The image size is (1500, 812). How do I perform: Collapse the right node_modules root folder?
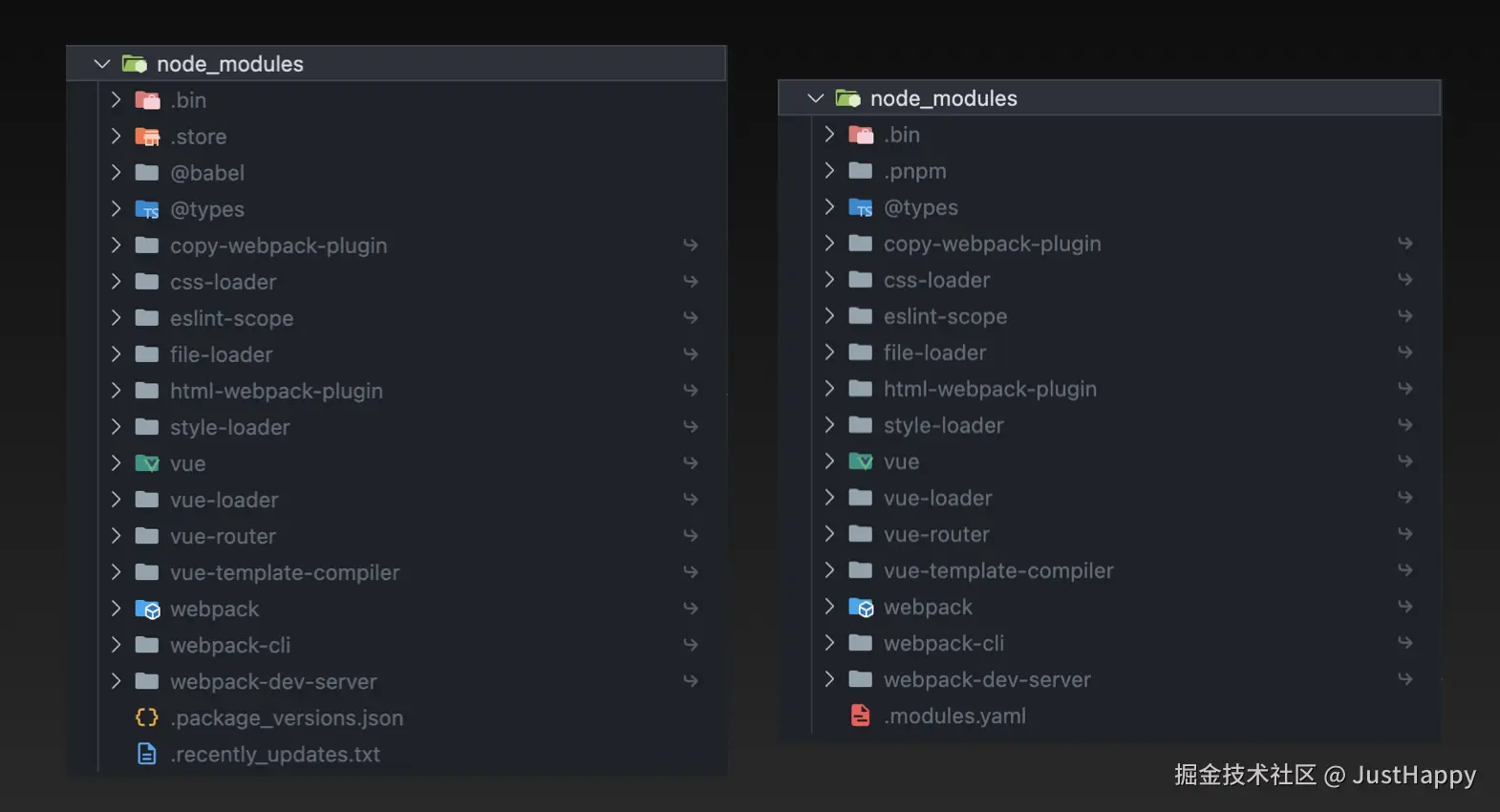(x=816, y=98)
